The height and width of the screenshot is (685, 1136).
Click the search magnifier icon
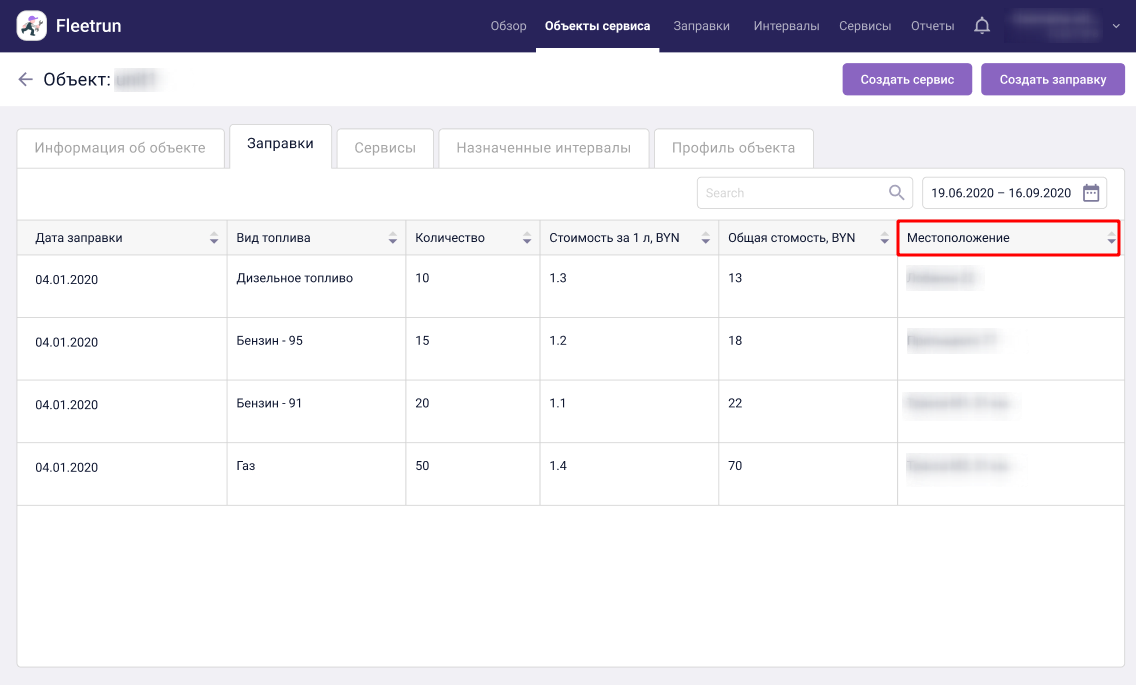(x=896, y=193)
